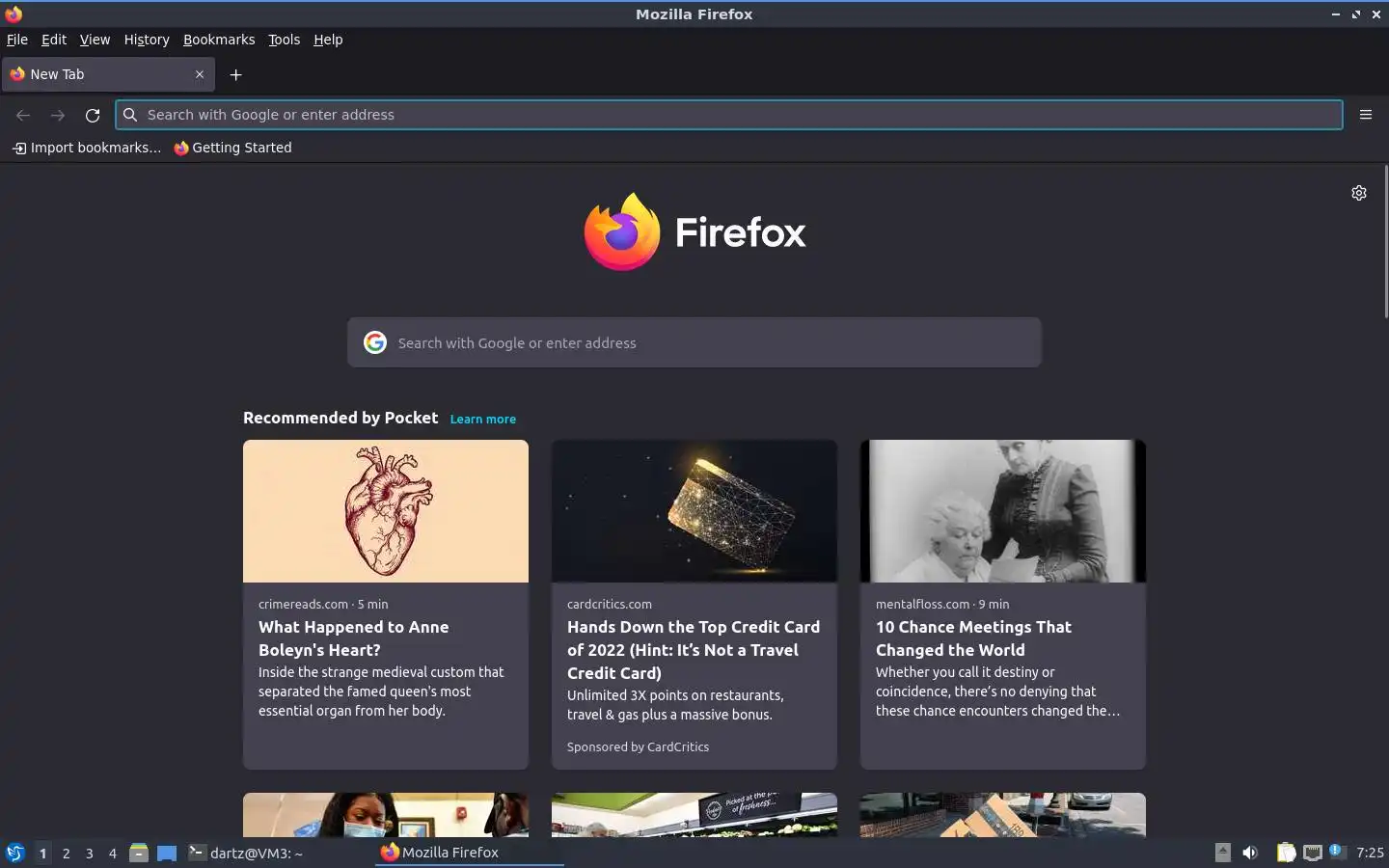
Task: Open the Tools menu
Action: [284, 40]
